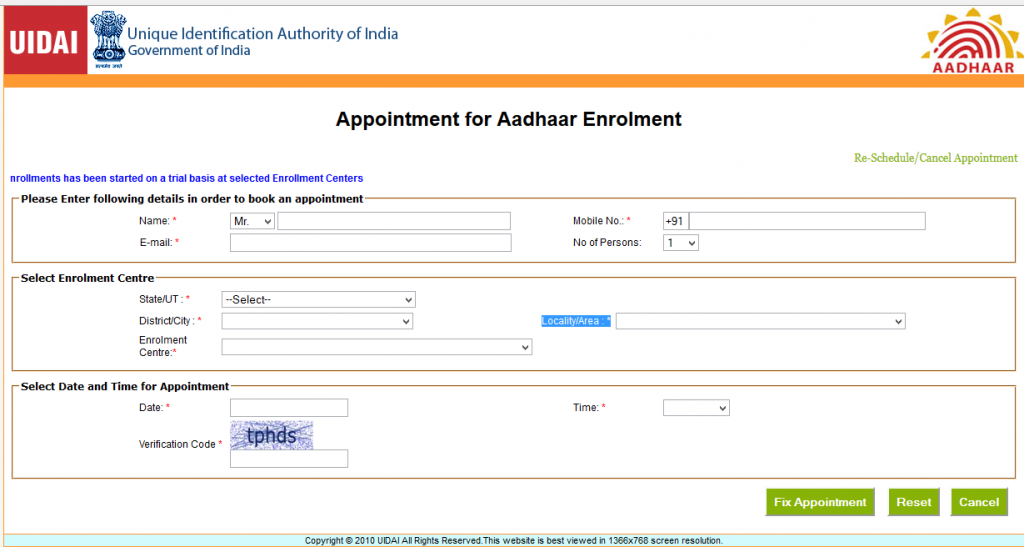Viewport: 1024px width, 547px height.
Task: Click the Date input field
Action: [x=289, y=408]
